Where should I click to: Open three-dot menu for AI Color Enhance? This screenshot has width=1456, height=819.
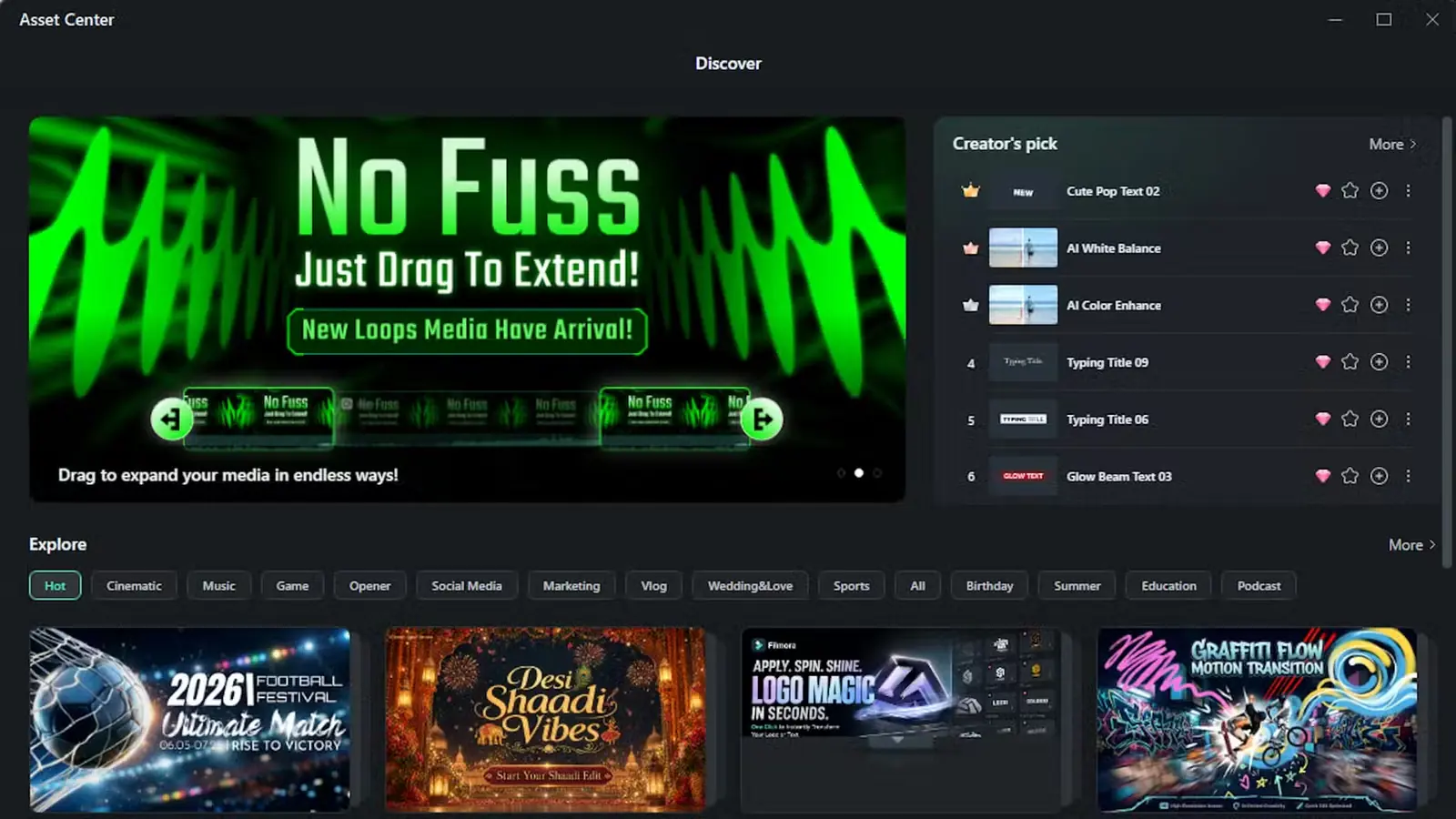(1408, 305)
